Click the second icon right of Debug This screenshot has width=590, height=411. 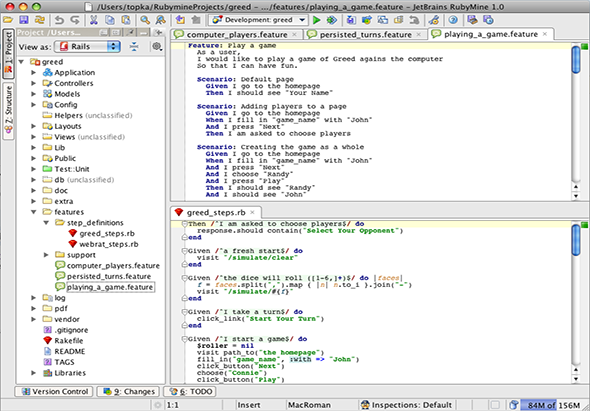366,20
